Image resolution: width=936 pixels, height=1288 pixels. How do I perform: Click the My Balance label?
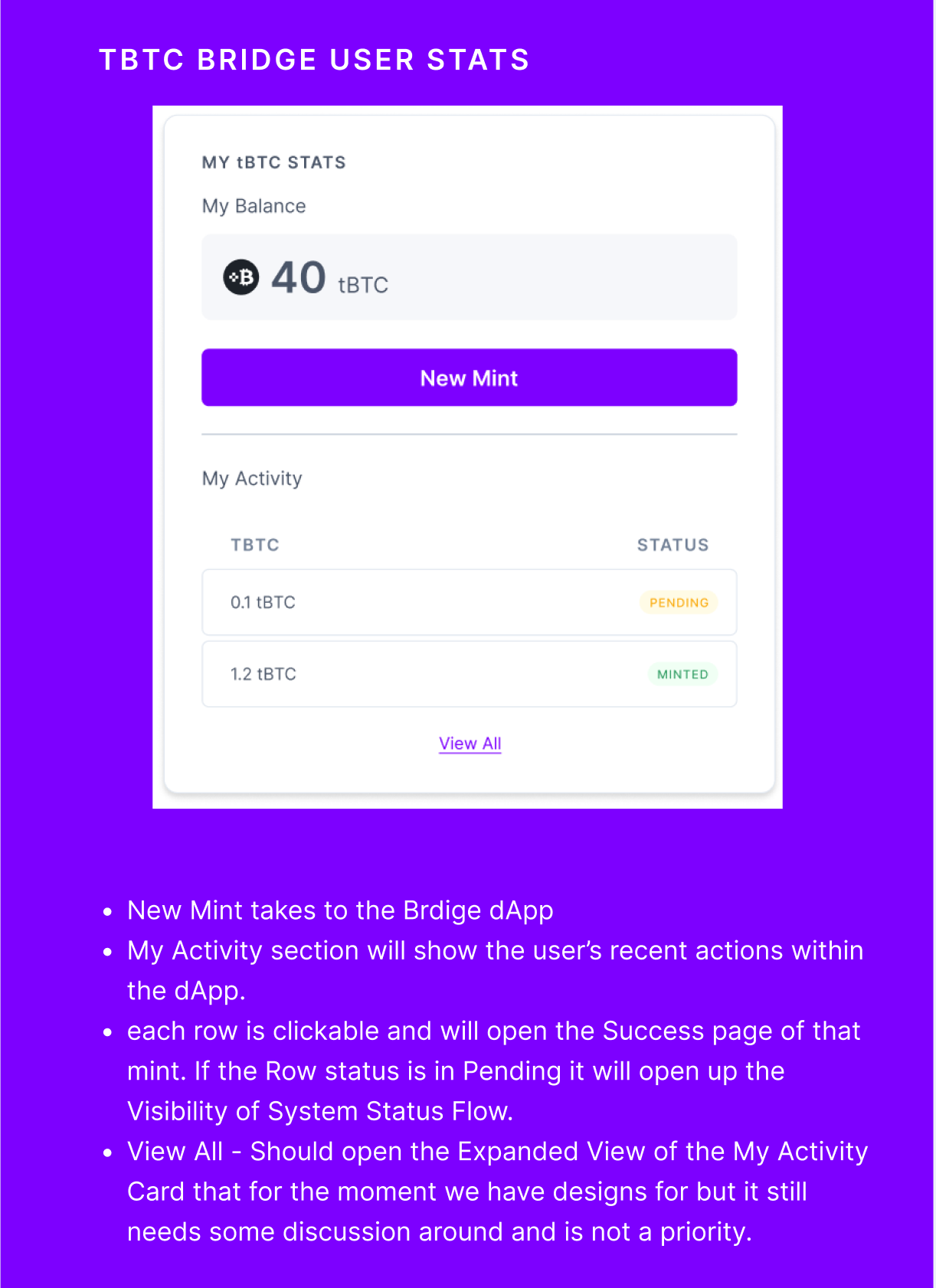(x=253, y=205)
